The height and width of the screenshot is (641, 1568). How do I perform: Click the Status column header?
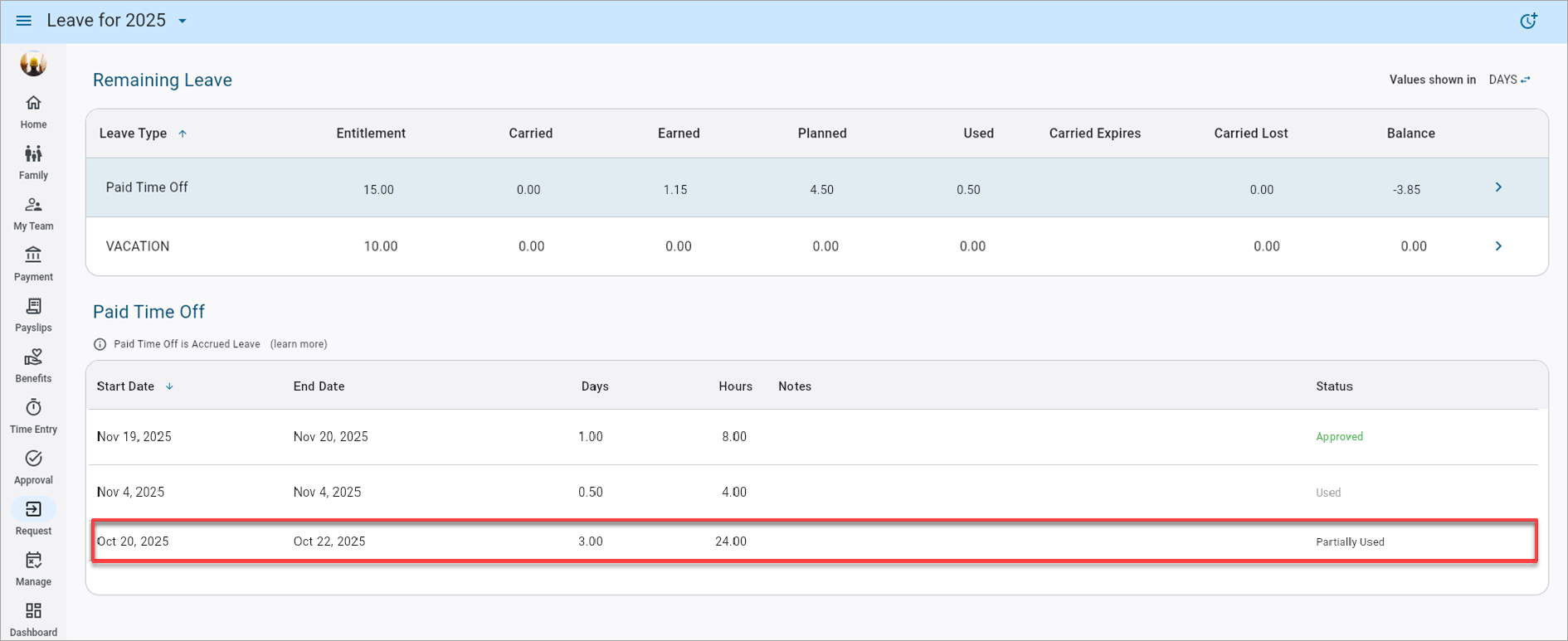click(1334, 386)
